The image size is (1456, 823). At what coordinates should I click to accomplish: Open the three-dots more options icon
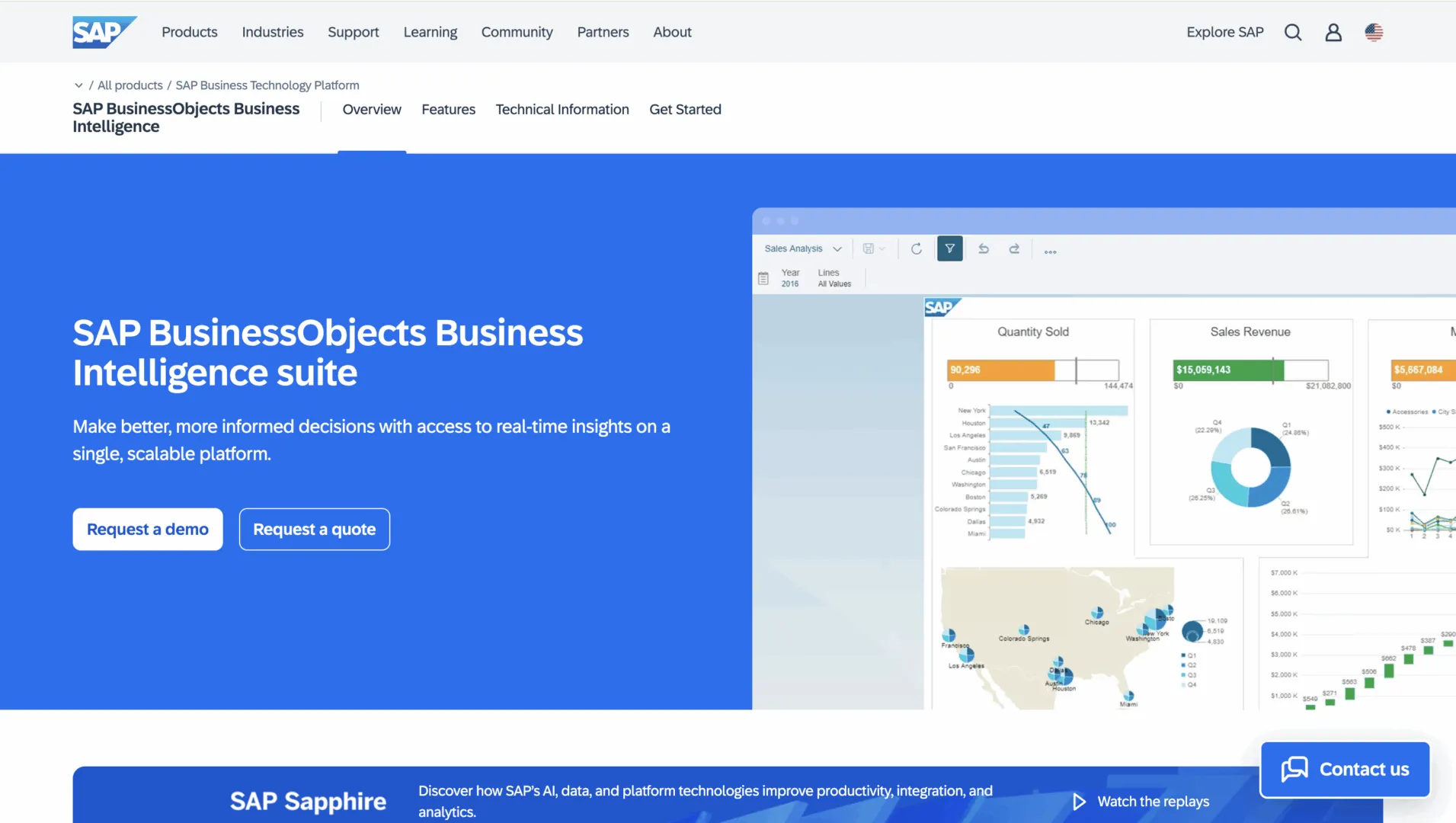1050,251
